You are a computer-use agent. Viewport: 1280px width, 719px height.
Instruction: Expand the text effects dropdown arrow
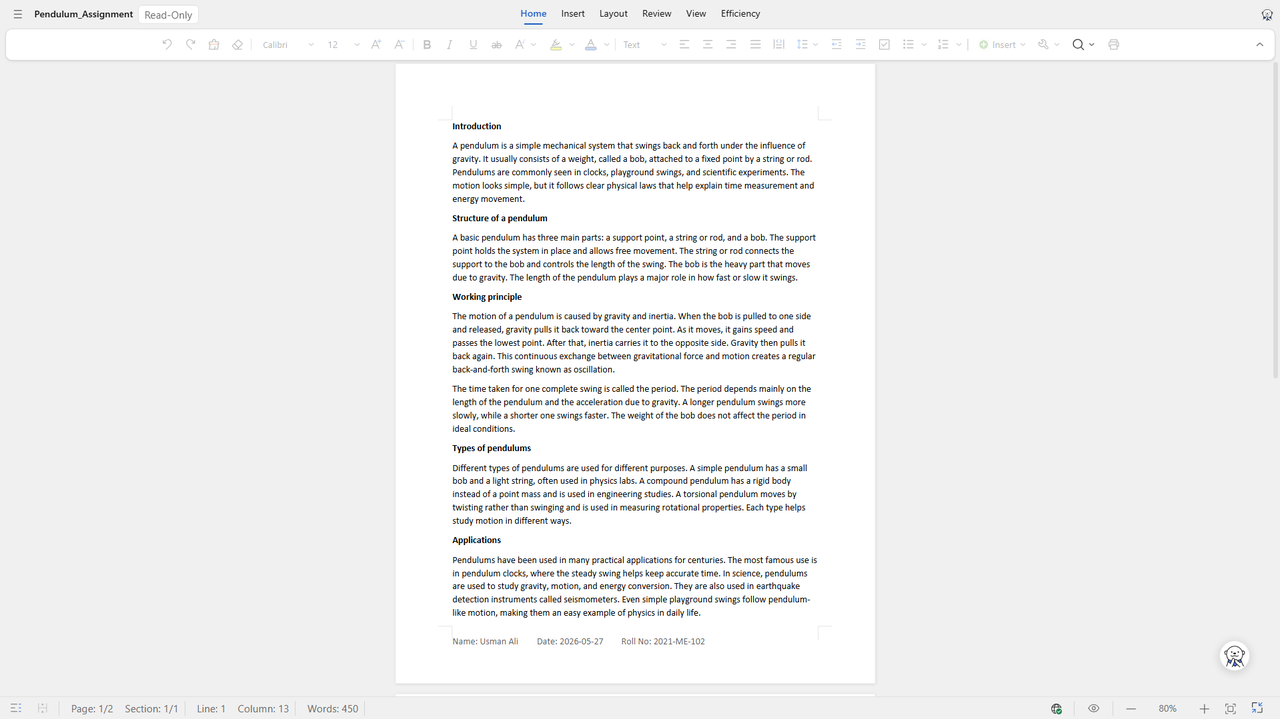point(533,45)
